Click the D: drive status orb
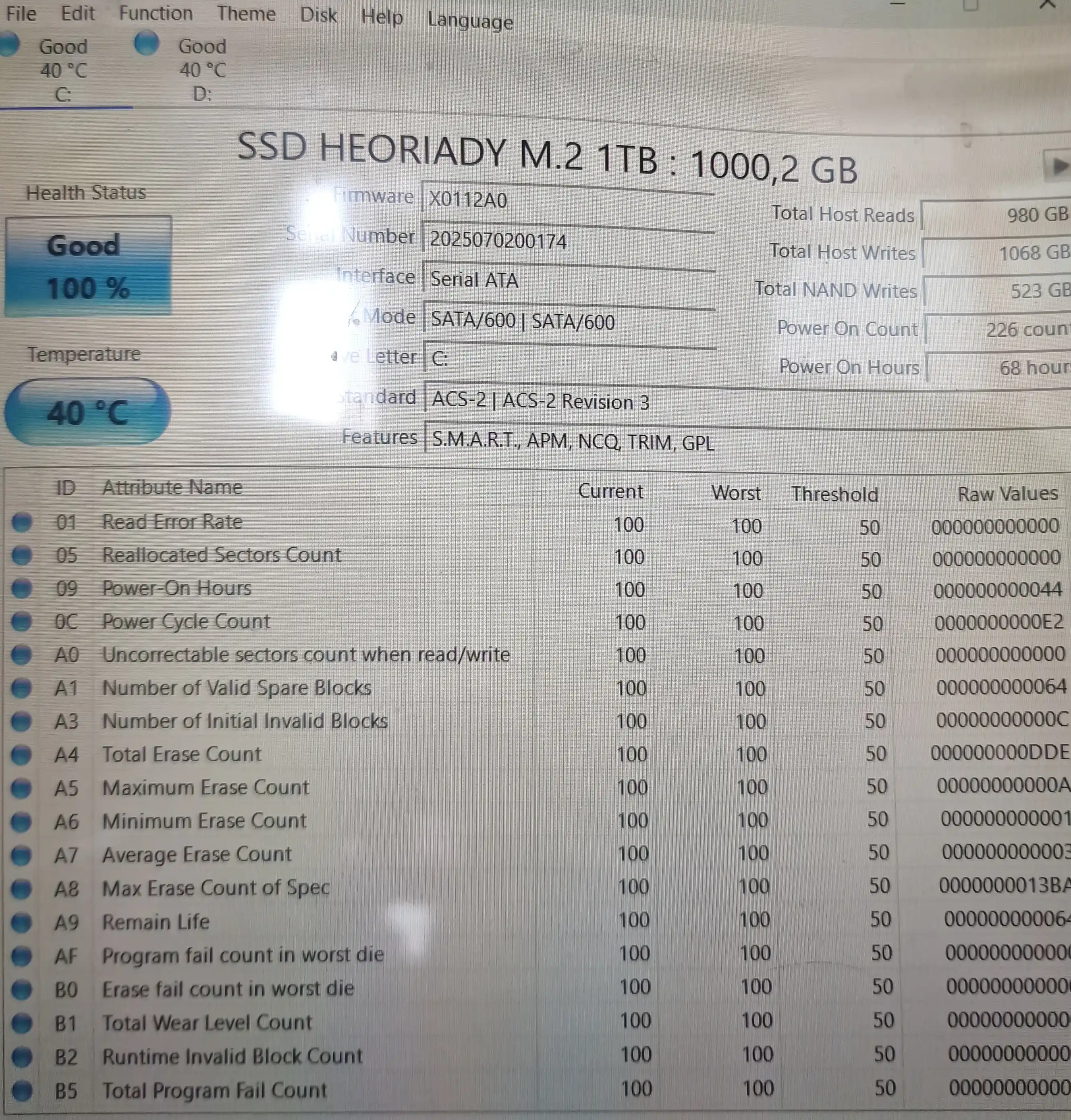The width and height of the screenshot is (1071, 1120). point(146,44)
